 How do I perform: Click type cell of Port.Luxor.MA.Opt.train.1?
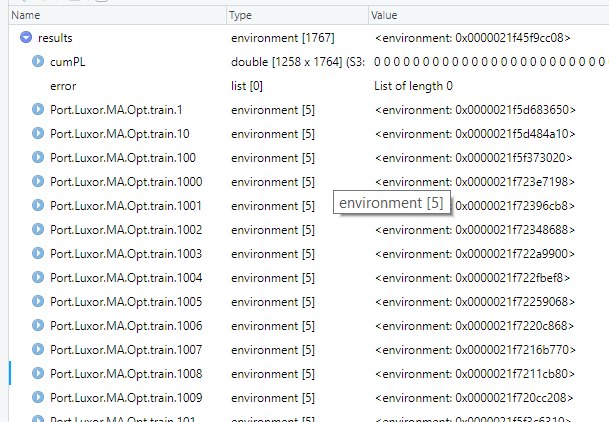273,110
